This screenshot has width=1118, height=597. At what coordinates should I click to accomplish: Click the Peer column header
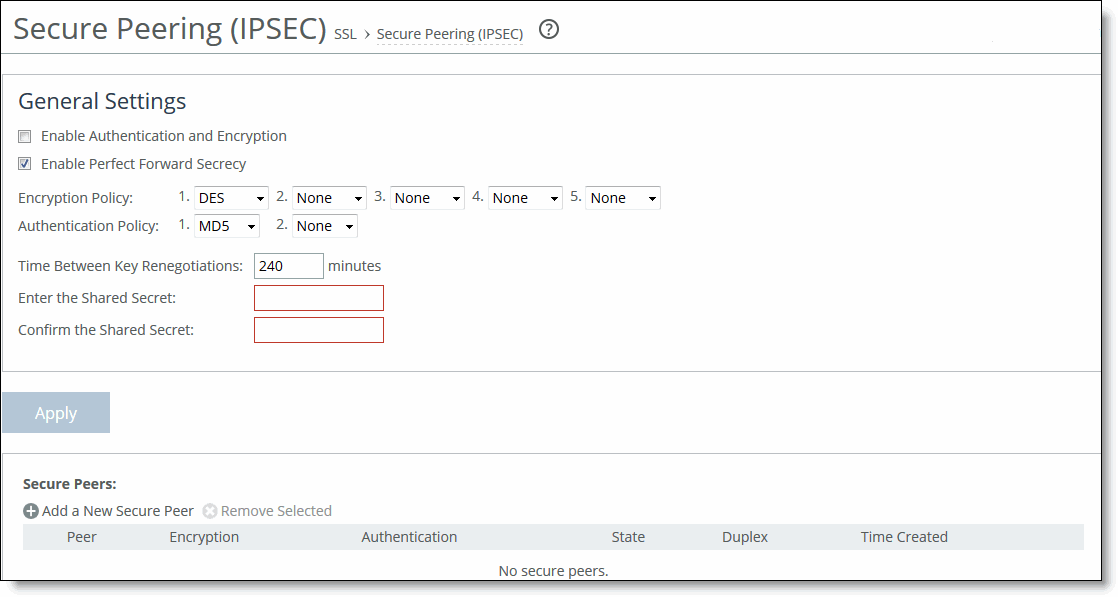click(x=81, y=536)
